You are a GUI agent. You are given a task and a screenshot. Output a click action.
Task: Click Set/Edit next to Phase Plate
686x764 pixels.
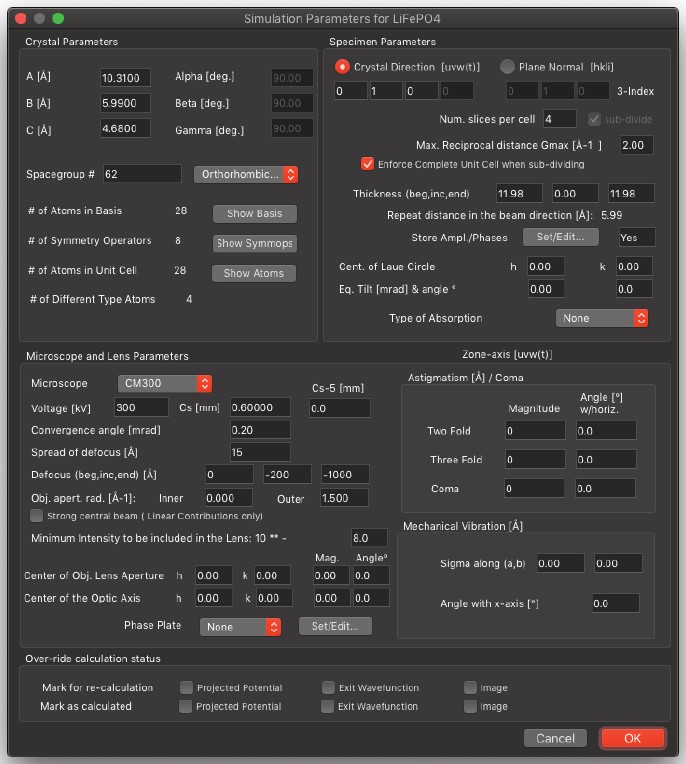[335, 626]
